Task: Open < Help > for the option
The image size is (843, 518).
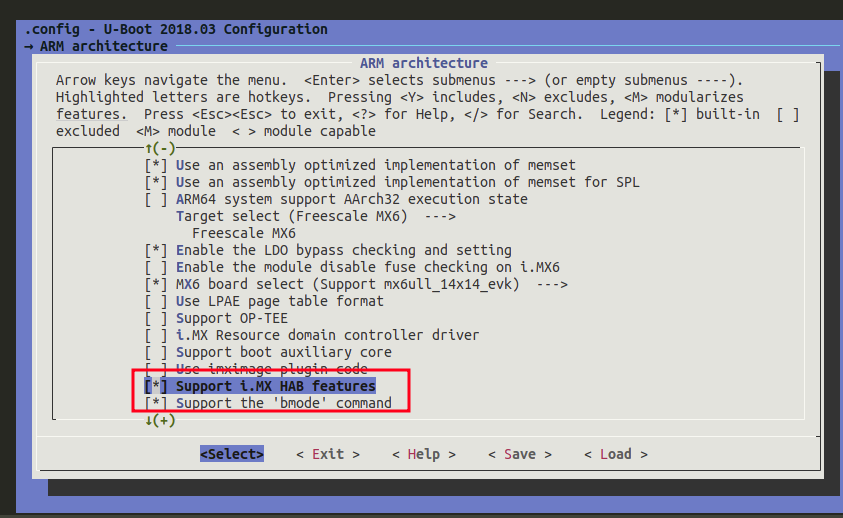Action: click(424, 454)
